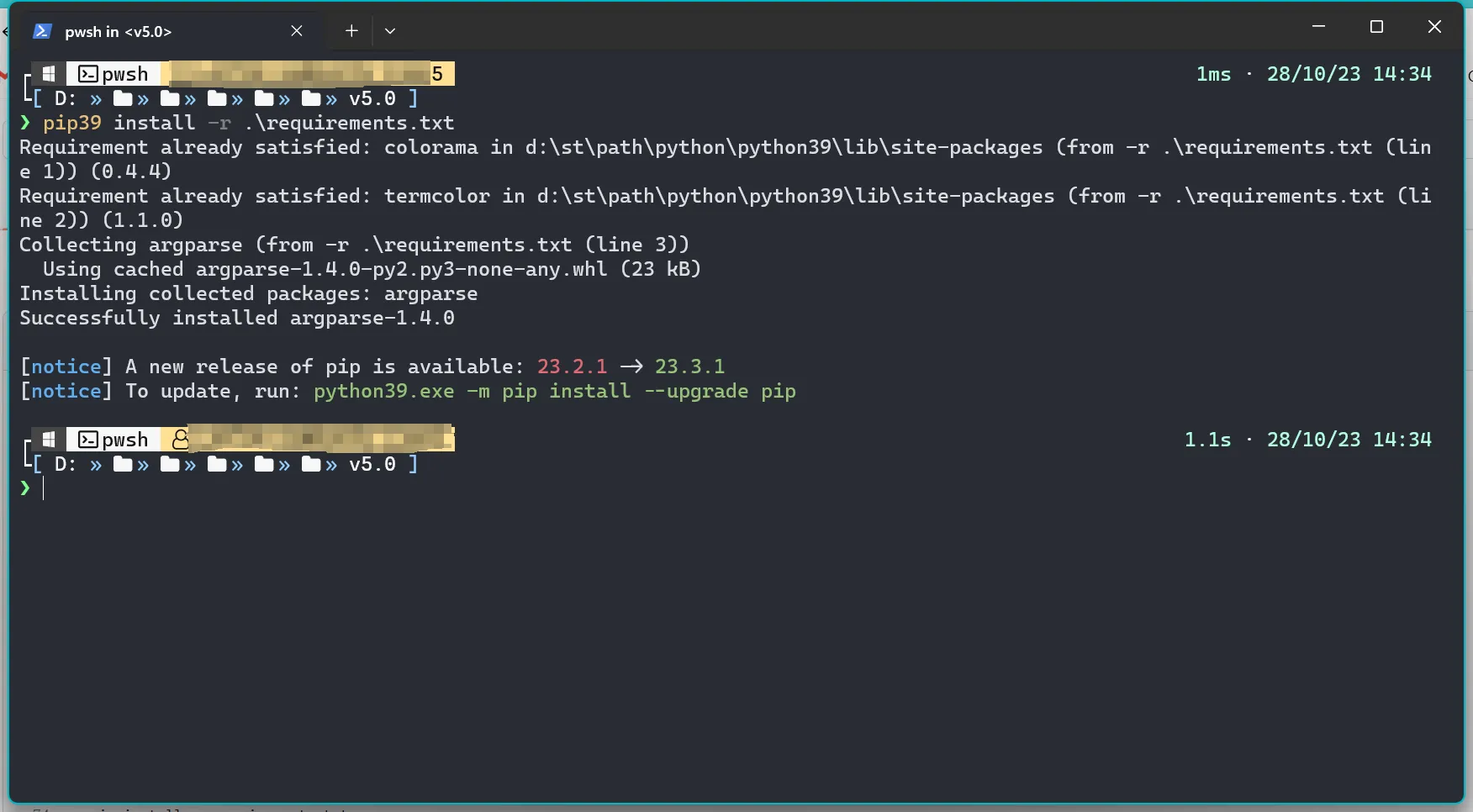Minimize the terminal window

click(x=1318, y=27)
